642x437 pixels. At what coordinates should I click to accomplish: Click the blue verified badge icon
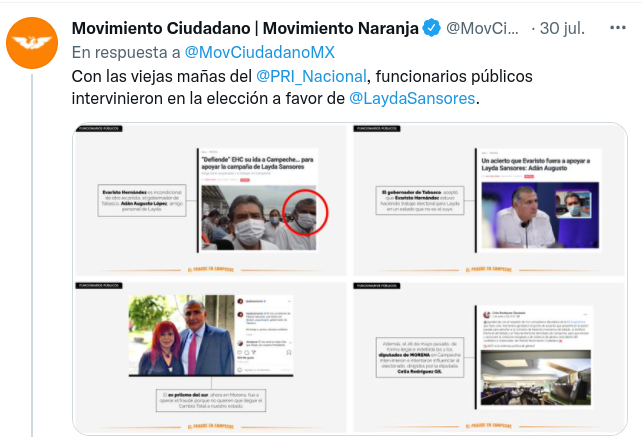coord(431,28)
